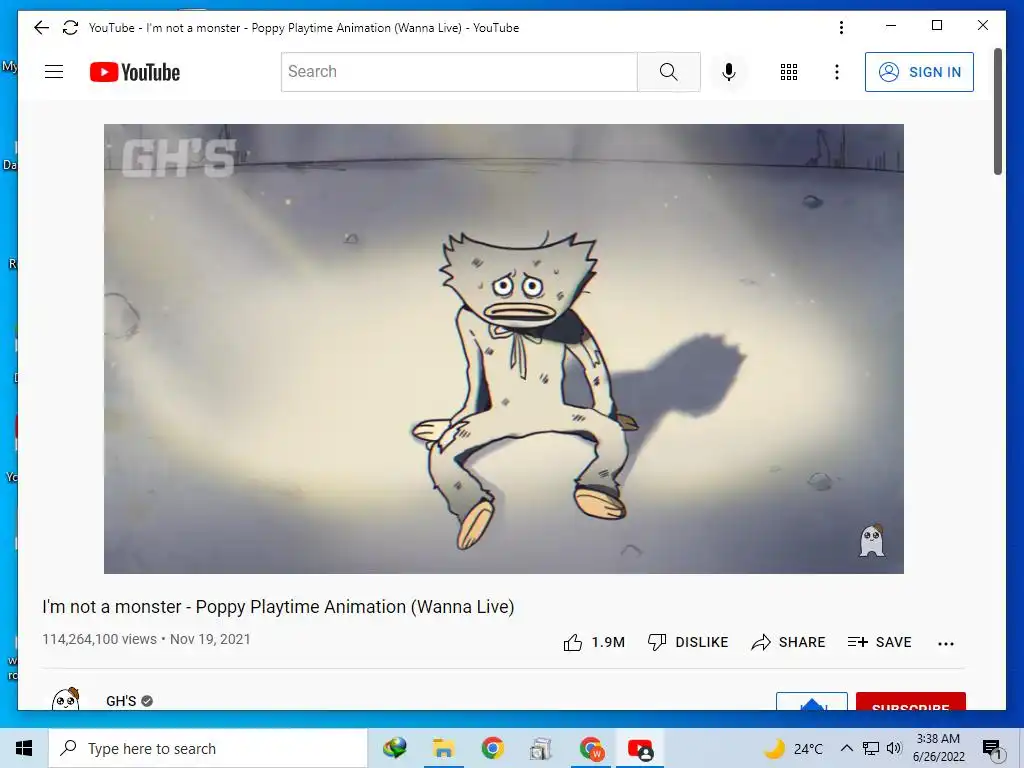The image size is (1024, 768).
Task: Subscribe to the GH'S channel
Action: pos(910,701)
